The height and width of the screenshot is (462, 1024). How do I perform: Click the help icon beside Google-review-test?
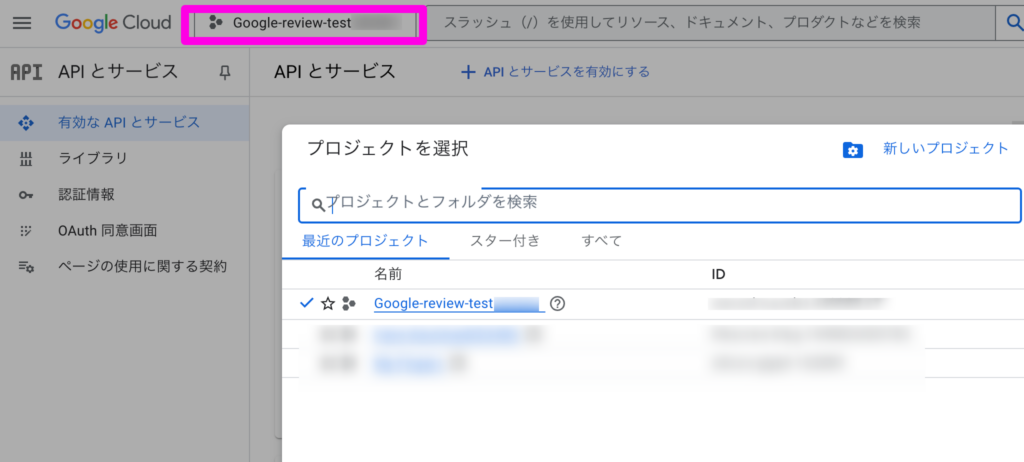pos(557,304)
